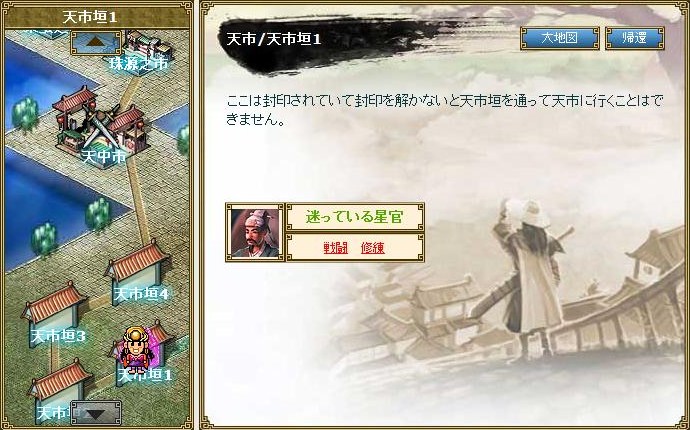Click the 天市垣1 map panel title

(90, 18)
